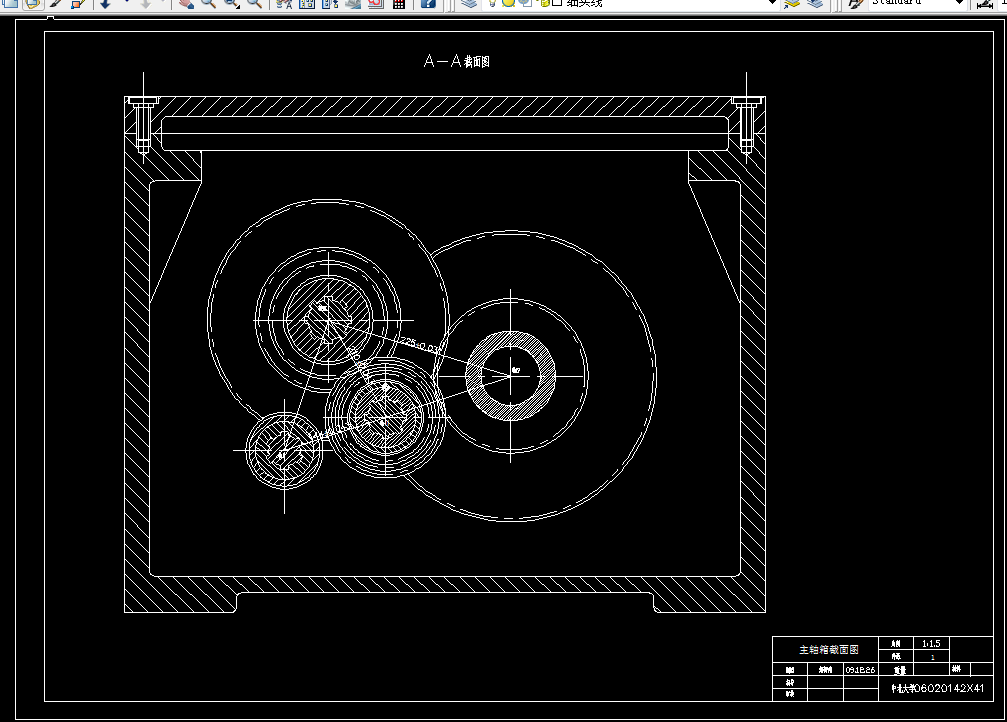
Task: Open the Text Style manager icon
Action: point(855,3)
